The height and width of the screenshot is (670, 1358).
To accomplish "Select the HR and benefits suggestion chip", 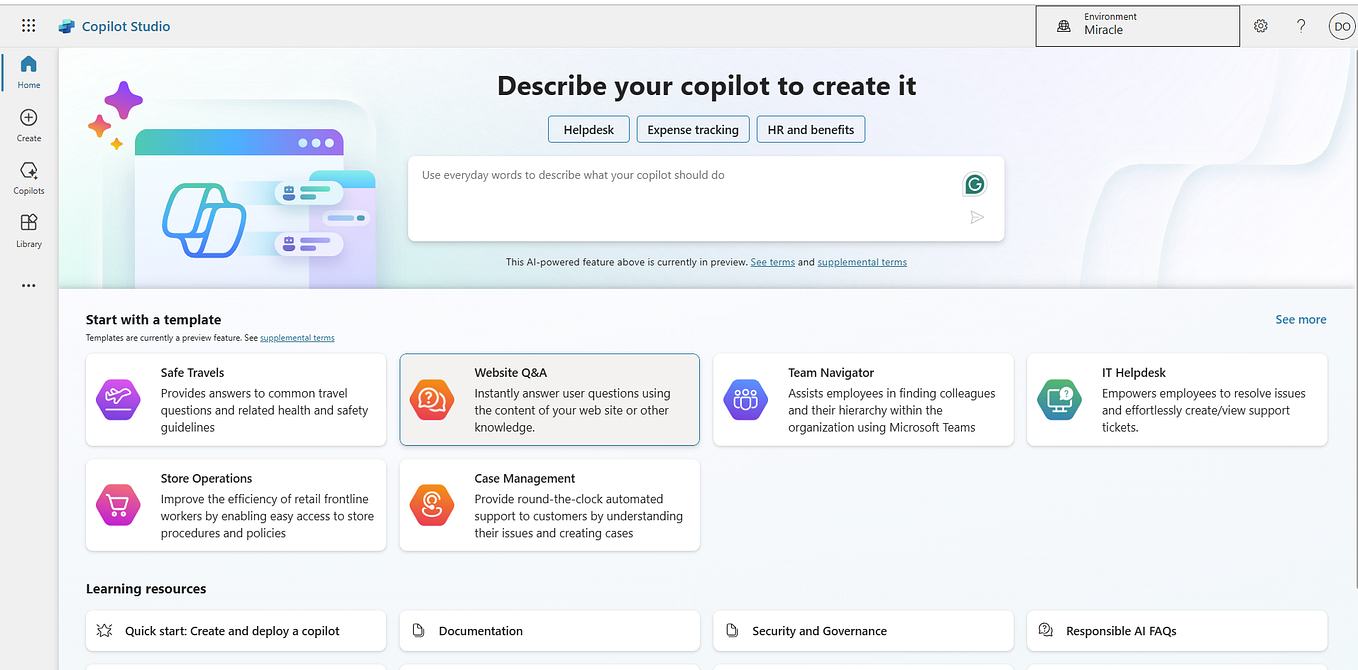I will pos(810,129).
